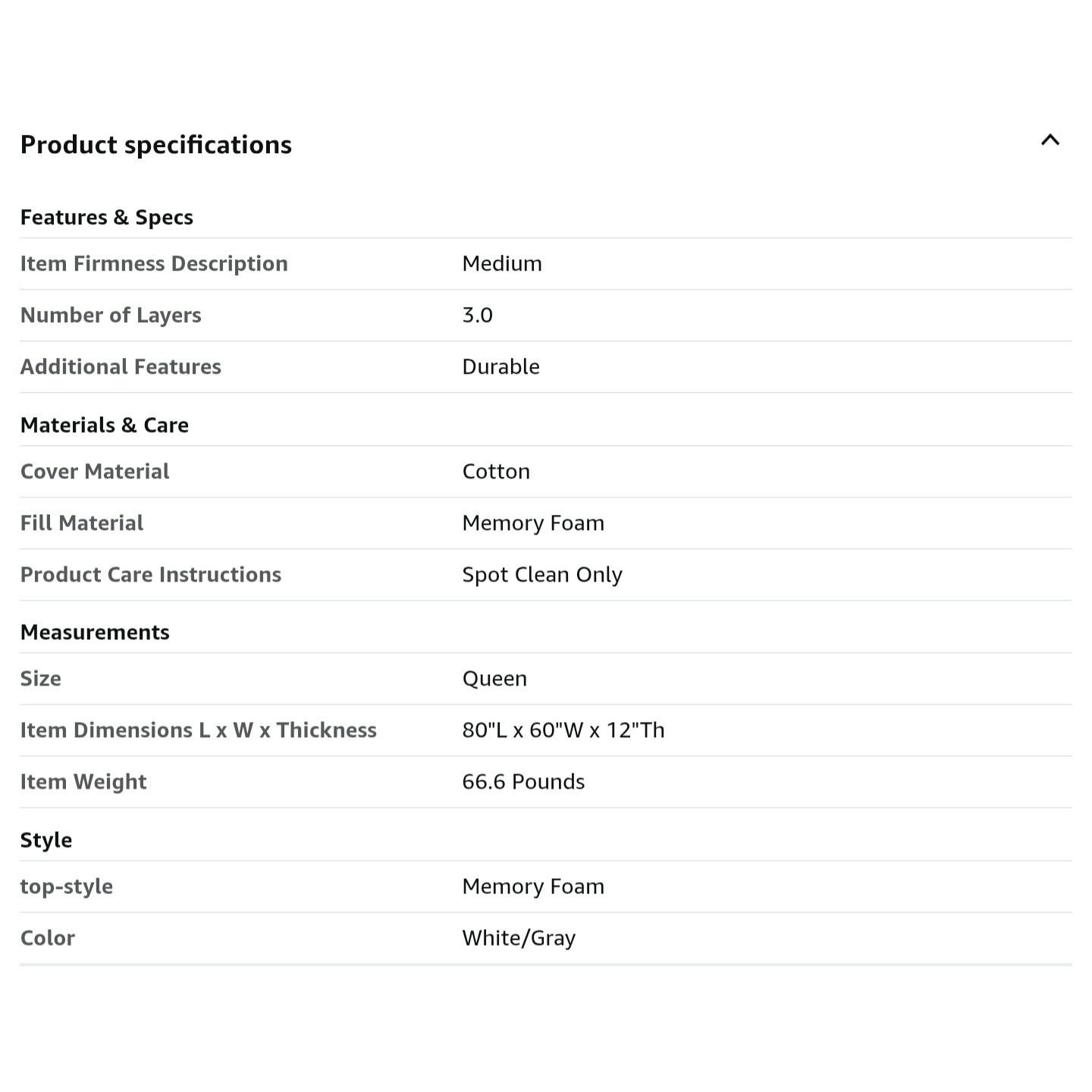This screenshot has height=1092, width=1092.
Task: Collapse the Product specifications chevron
Action: click(x=1050, y=140)
